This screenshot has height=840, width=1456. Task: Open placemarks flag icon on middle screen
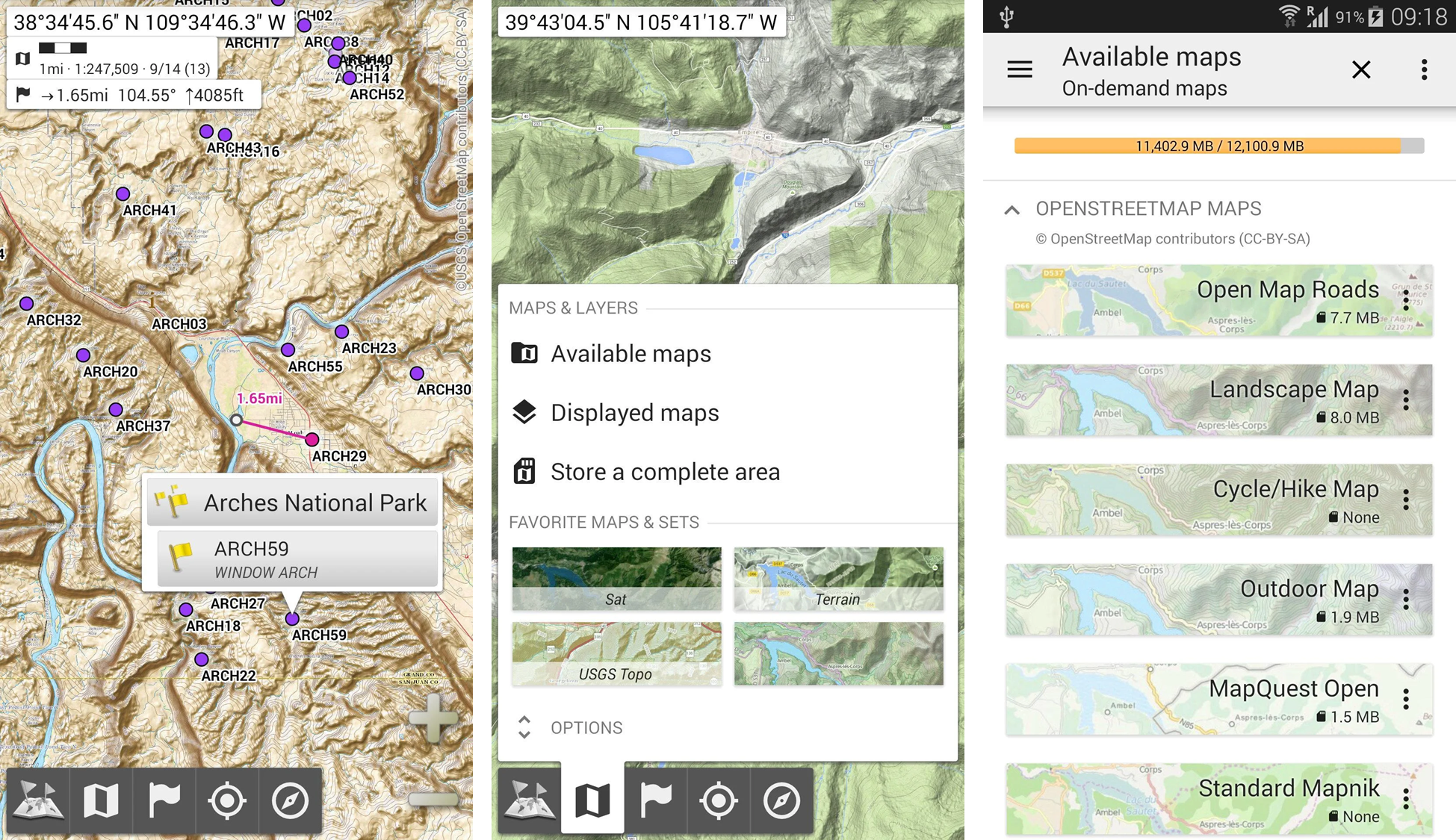(655, 800)
